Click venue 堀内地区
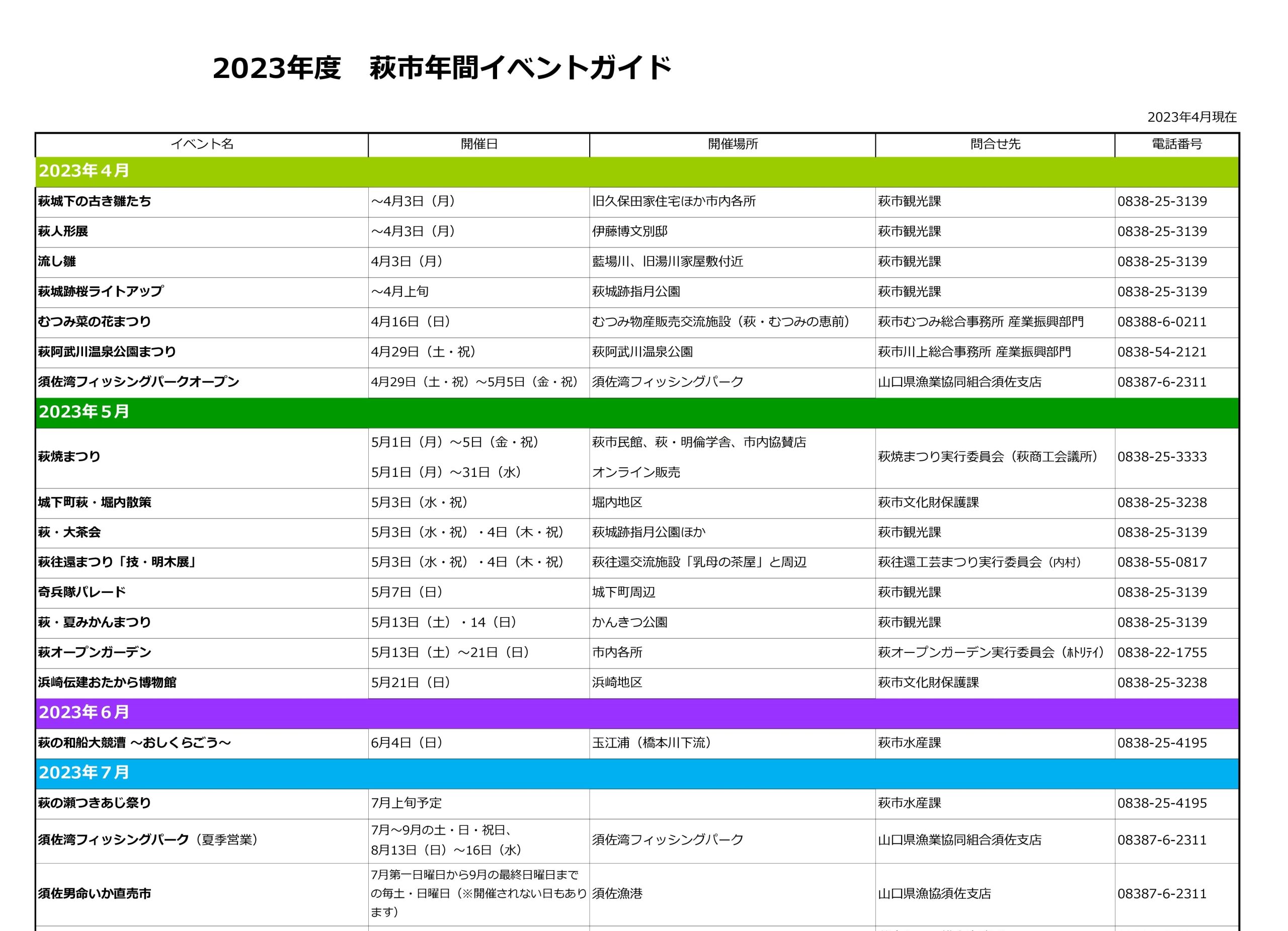1288x931 pixels. [617, 502]
